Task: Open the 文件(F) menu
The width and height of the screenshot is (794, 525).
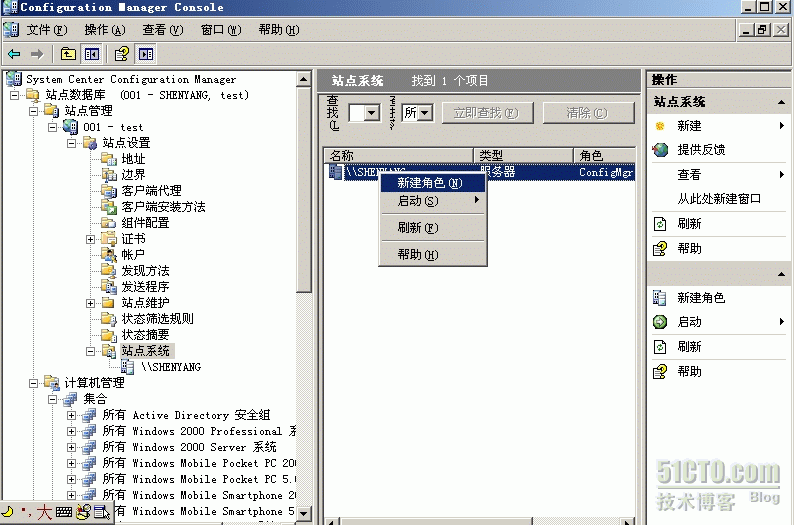Action: [46, 30]
